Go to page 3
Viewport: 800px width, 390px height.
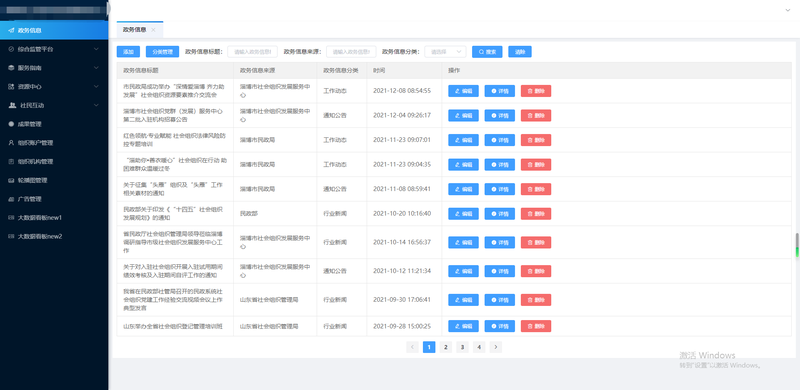tap(462, 347)
